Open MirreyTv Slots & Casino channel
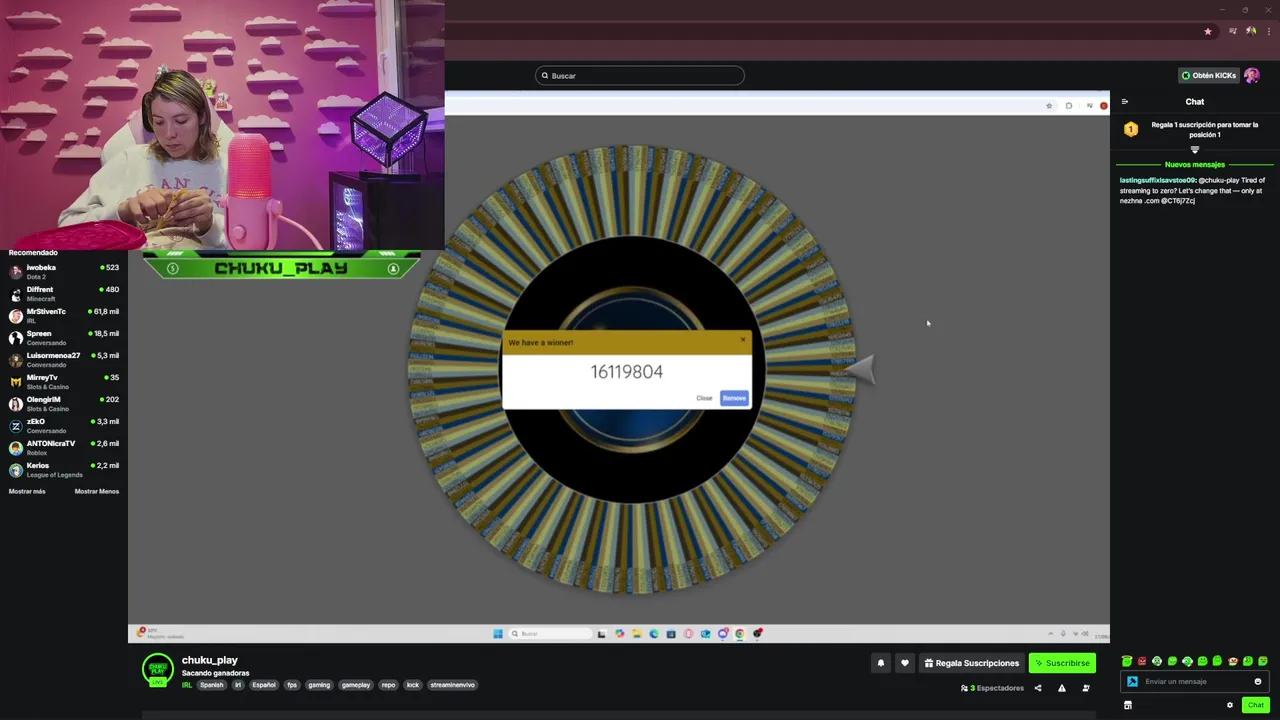 (x=64, y=382)
